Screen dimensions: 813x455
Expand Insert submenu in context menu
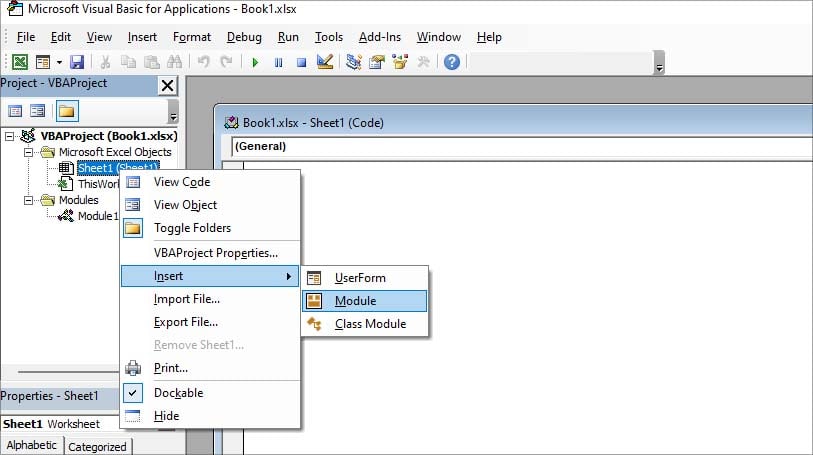point(210,276)
